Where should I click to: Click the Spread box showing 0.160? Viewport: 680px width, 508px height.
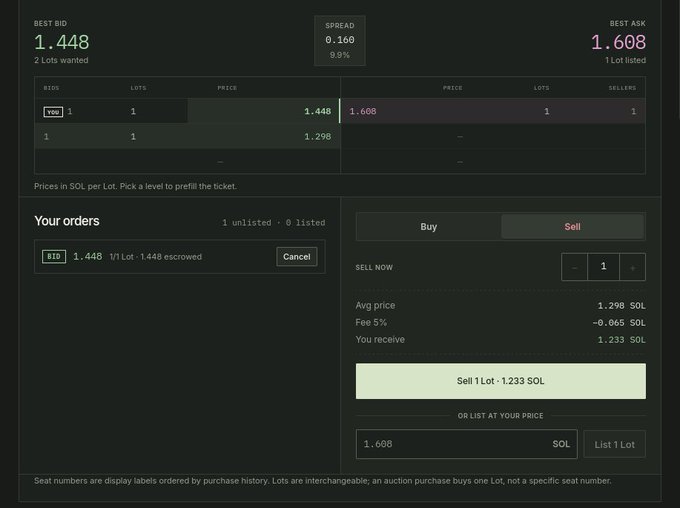point(340,40)
